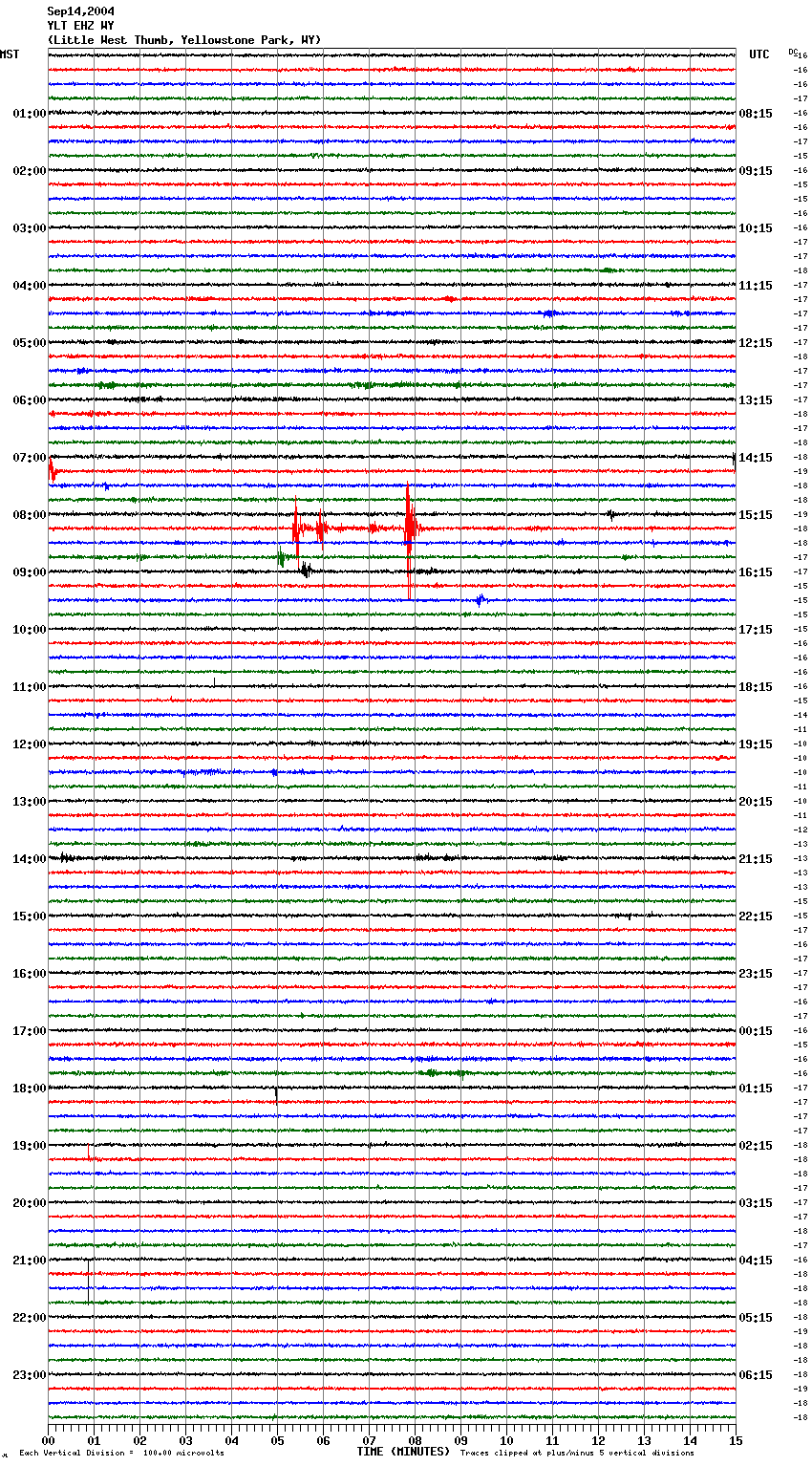This screenshot has width=812, height=1466.
Task: Click the blue event blip near minute 09:30
Action: [481, 600]
